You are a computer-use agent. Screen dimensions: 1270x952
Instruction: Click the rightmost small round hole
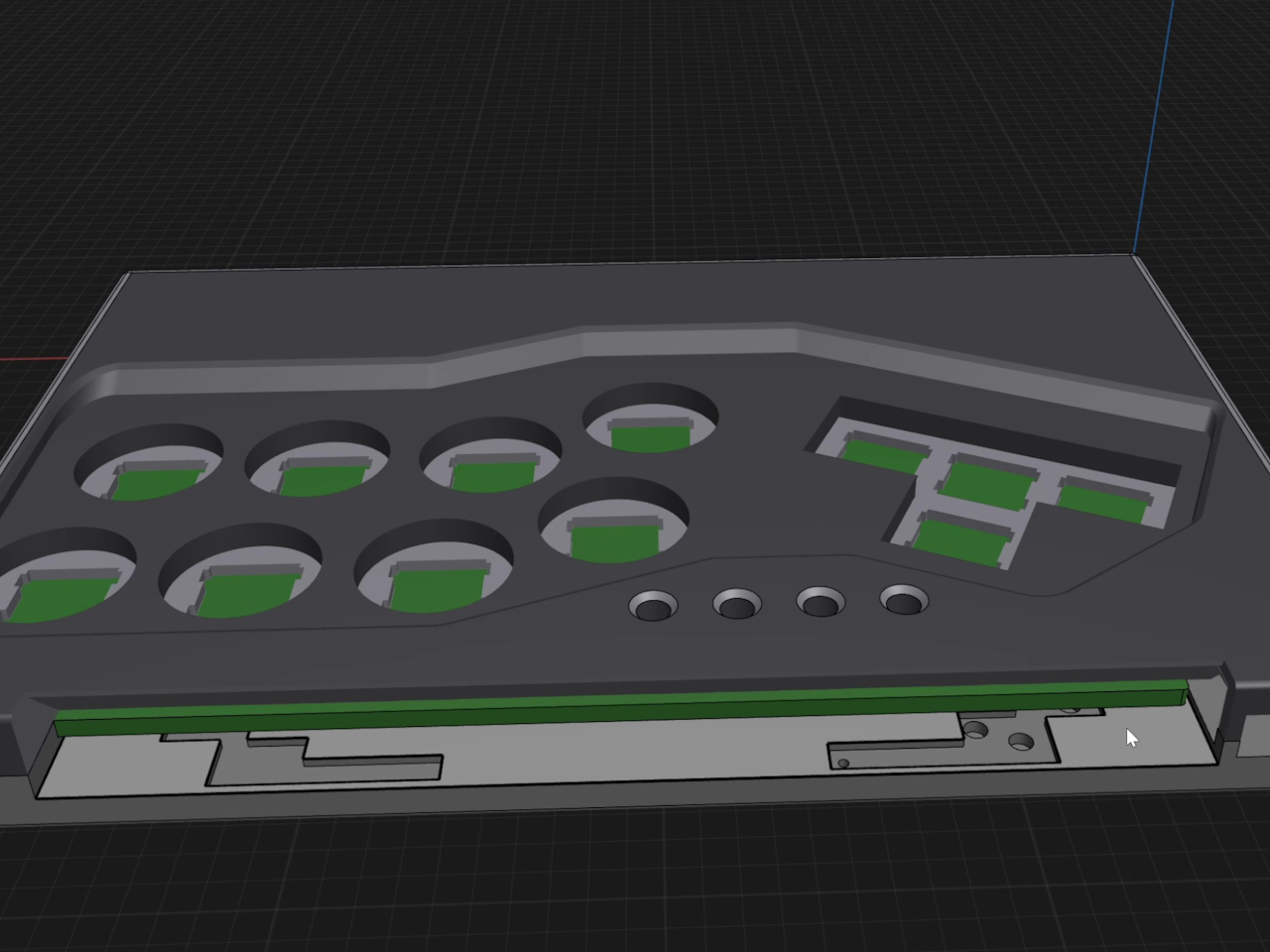[904, 600]
